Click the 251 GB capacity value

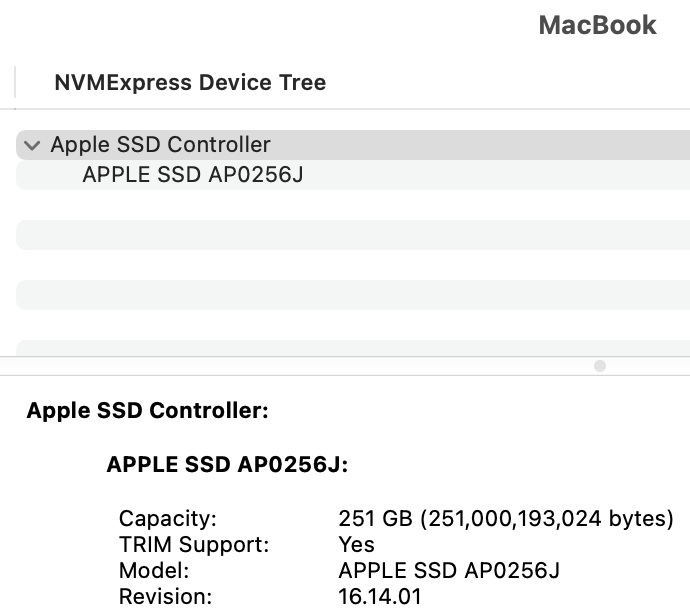[x=506, y=519]
